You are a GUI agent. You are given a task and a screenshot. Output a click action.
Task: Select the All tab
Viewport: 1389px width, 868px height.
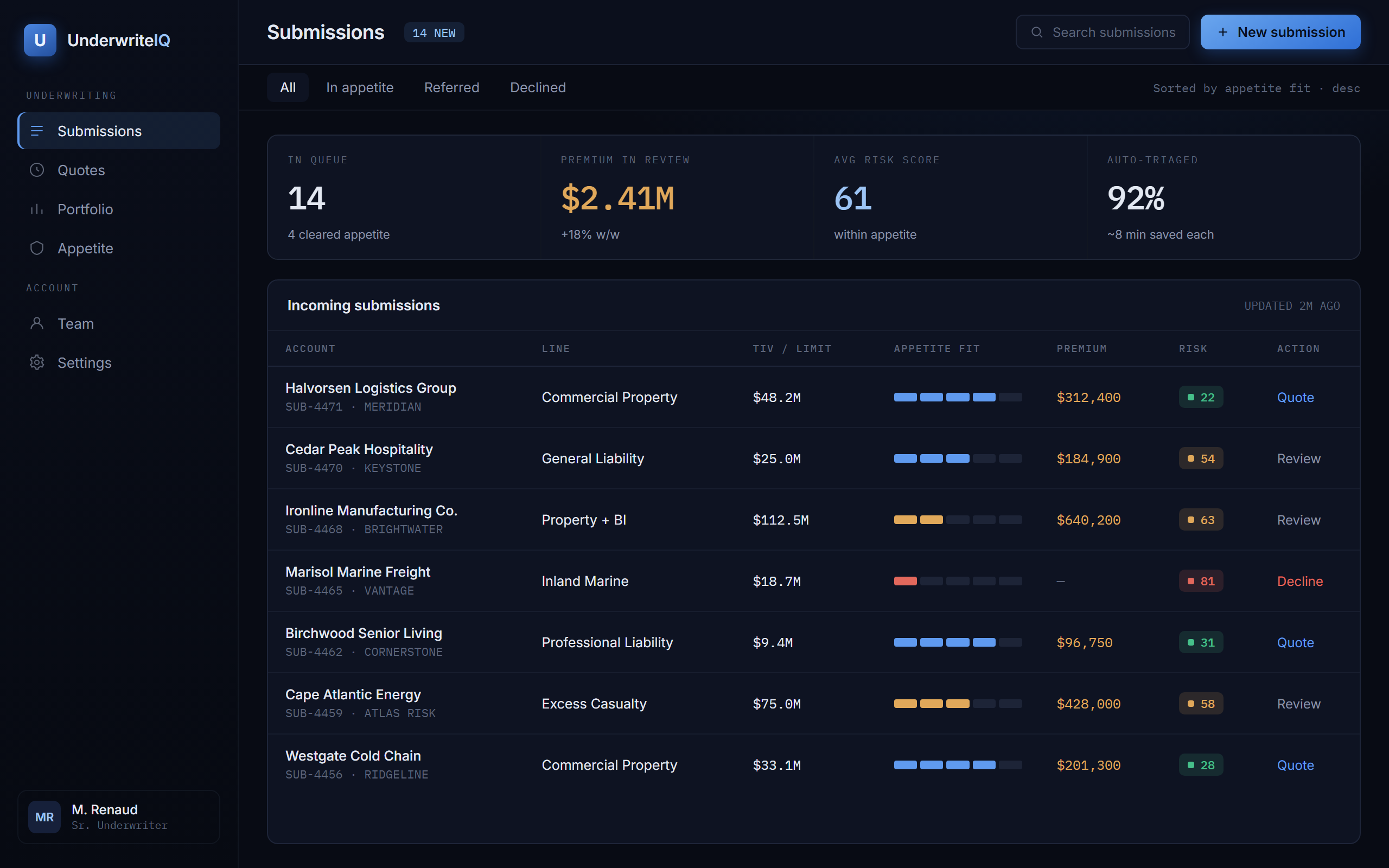[x=288, y=87]
